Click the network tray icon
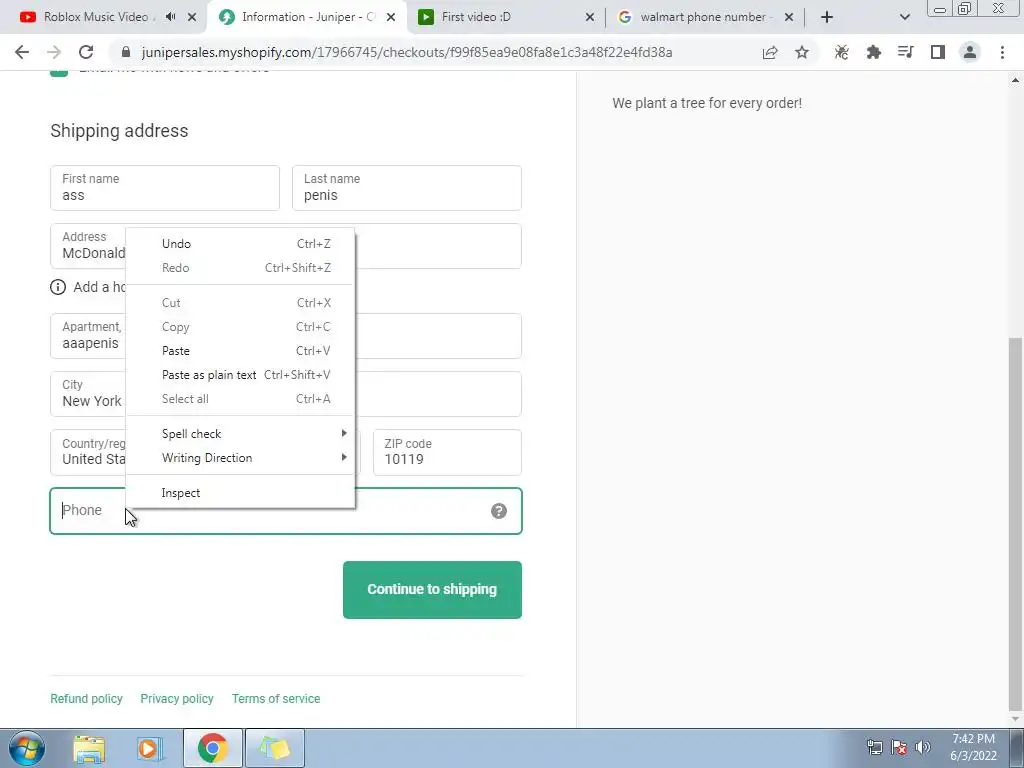 (874, 747)
